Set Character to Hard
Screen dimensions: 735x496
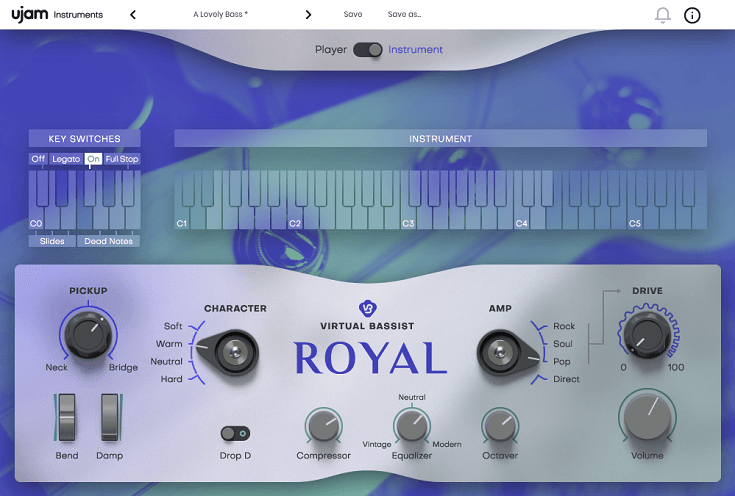pos(171,379)
